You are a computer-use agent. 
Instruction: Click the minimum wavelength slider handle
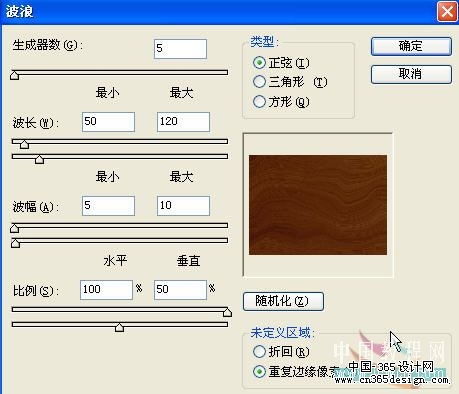[24, 144]
